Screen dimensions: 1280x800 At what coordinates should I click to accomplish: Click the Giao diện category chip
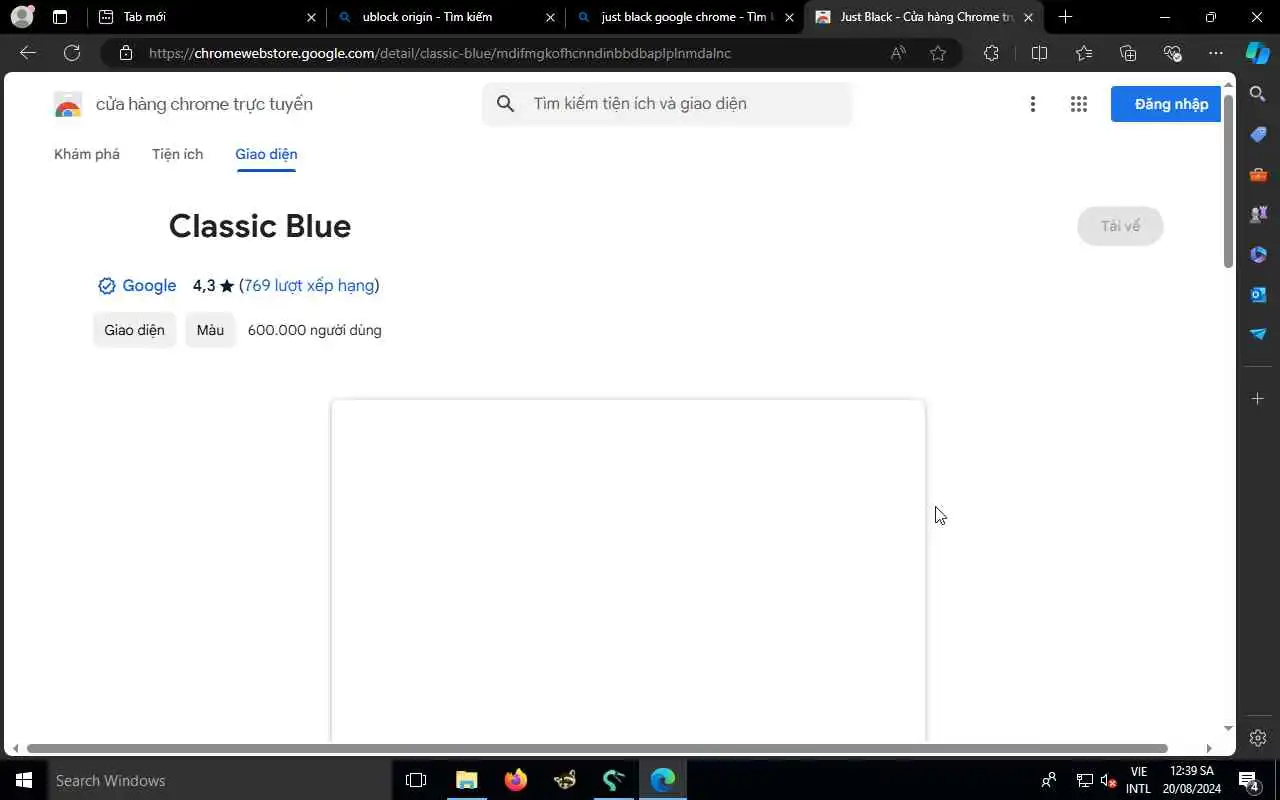[x=134, y=330]
